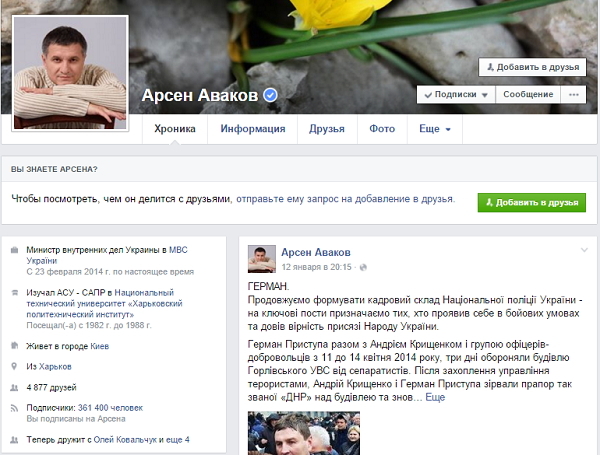Viewport: 600px width, 455px height.
Task: Open the Информация tab
Action: [253, 129]
